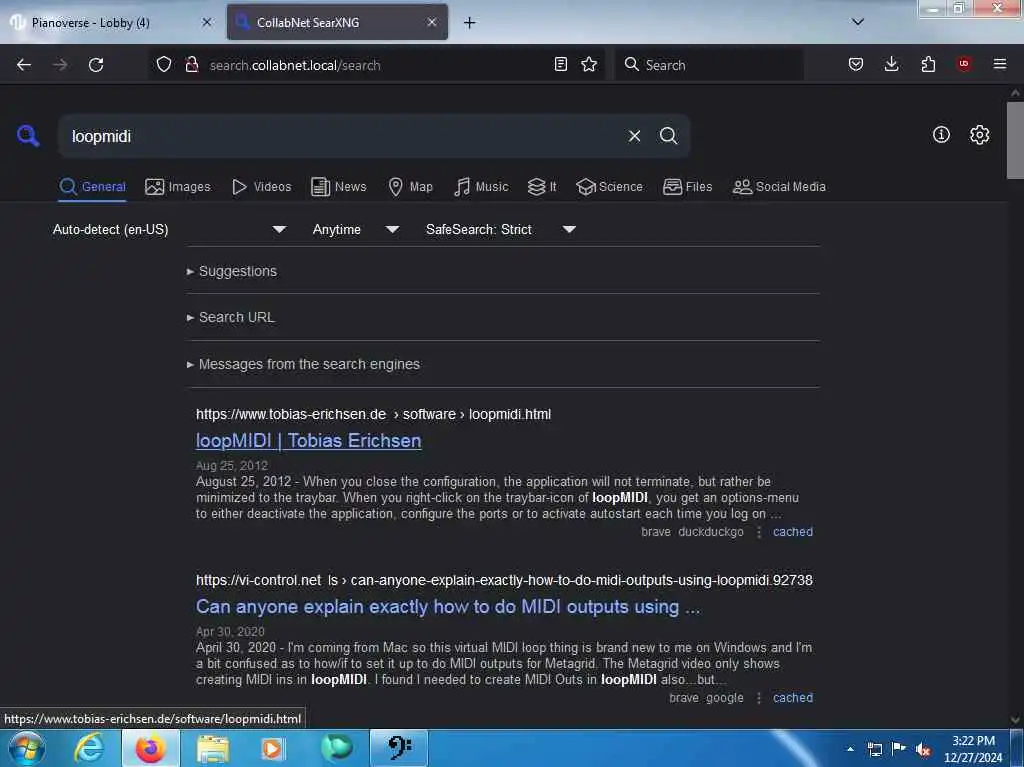The height and width of the screenshot is (767, 1024).
Task: Open options dots beside google label
Action: [x=758, y=698]
